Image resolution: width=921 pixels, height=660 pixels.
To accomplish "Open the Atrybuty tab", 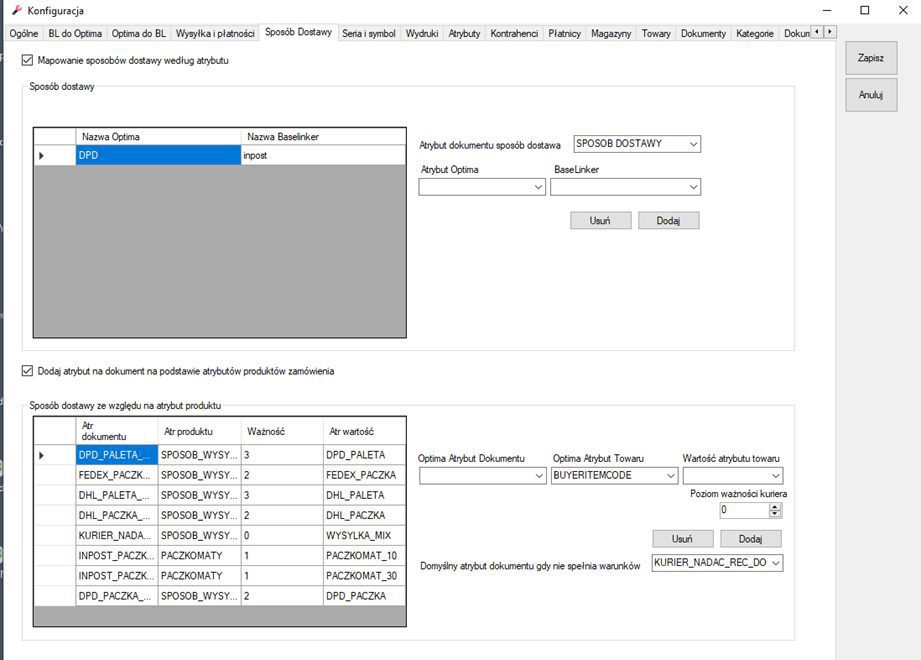I will [464, 33].
